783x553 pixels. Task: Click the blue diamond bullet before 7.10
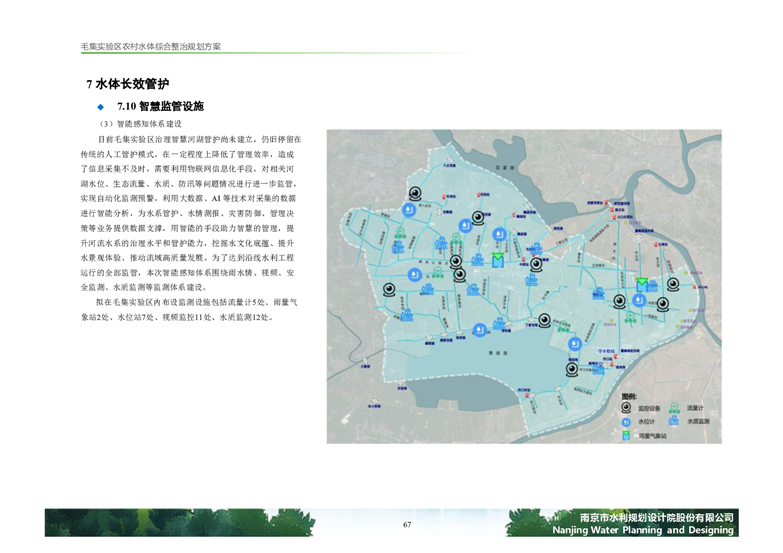tap(100, 106)
